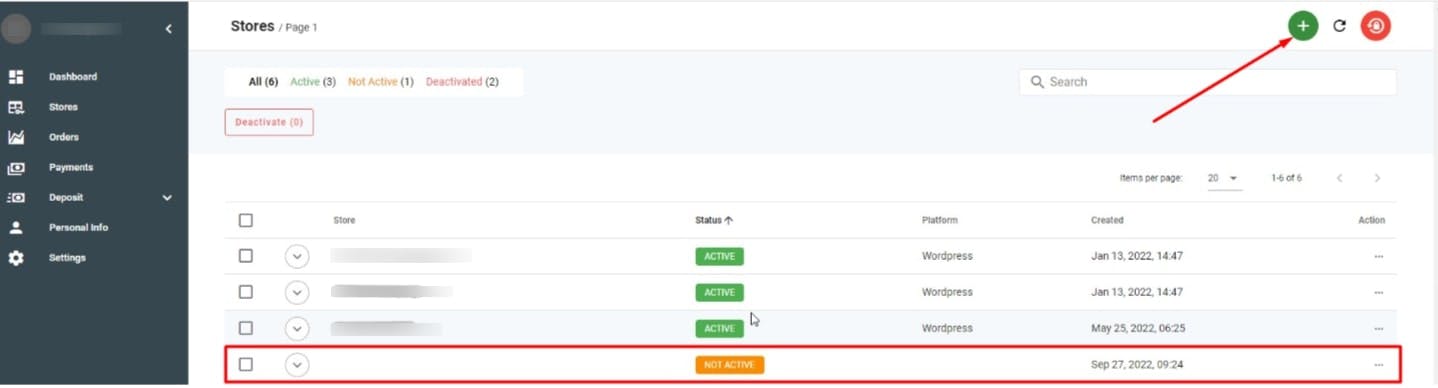The width and height of the screenshot is (1438, 388).
Task: Click the May 25, 2022, 06:25 date
Action: click(1138, 328)
